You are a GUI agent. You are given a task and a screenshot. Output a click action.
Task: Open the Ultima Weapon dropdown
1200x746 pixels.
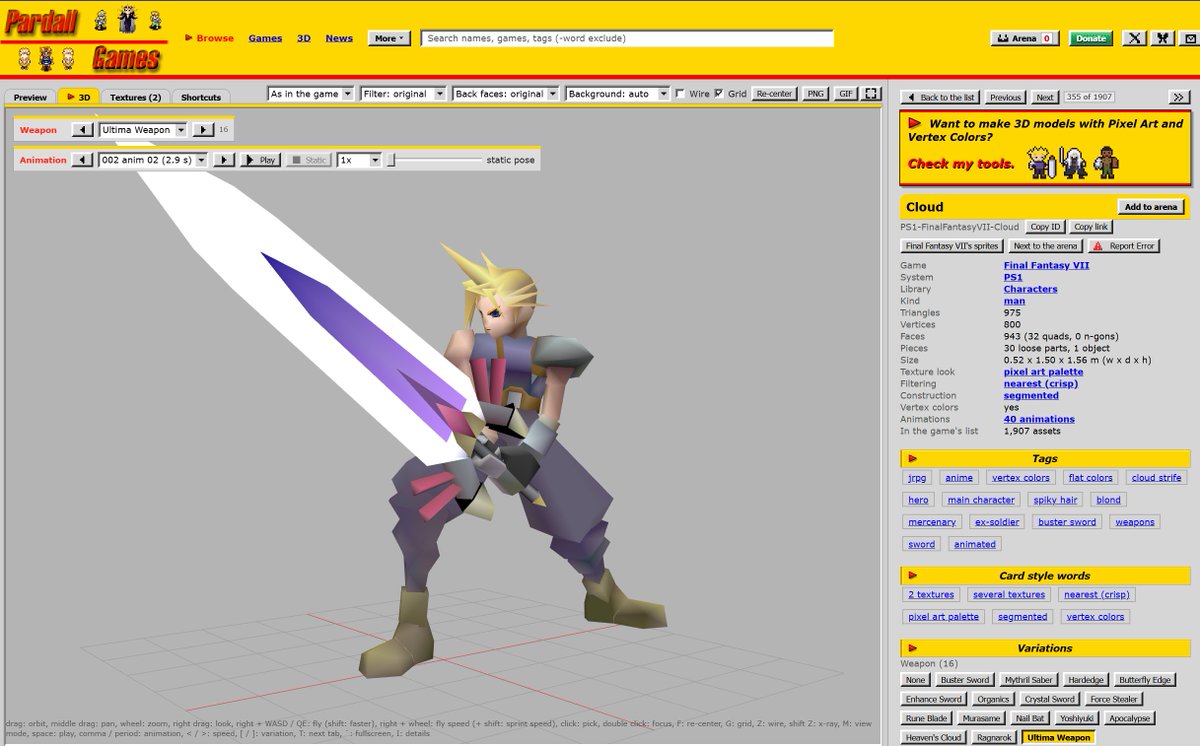tap(143, 130)
